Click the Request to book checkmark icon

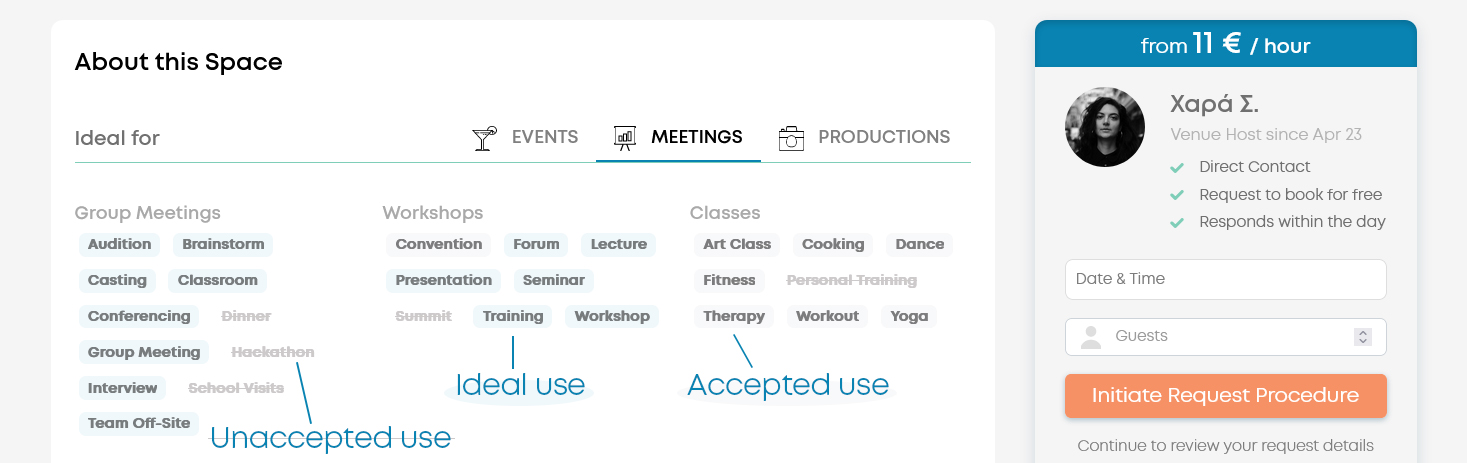click(x=1177, y=195)
